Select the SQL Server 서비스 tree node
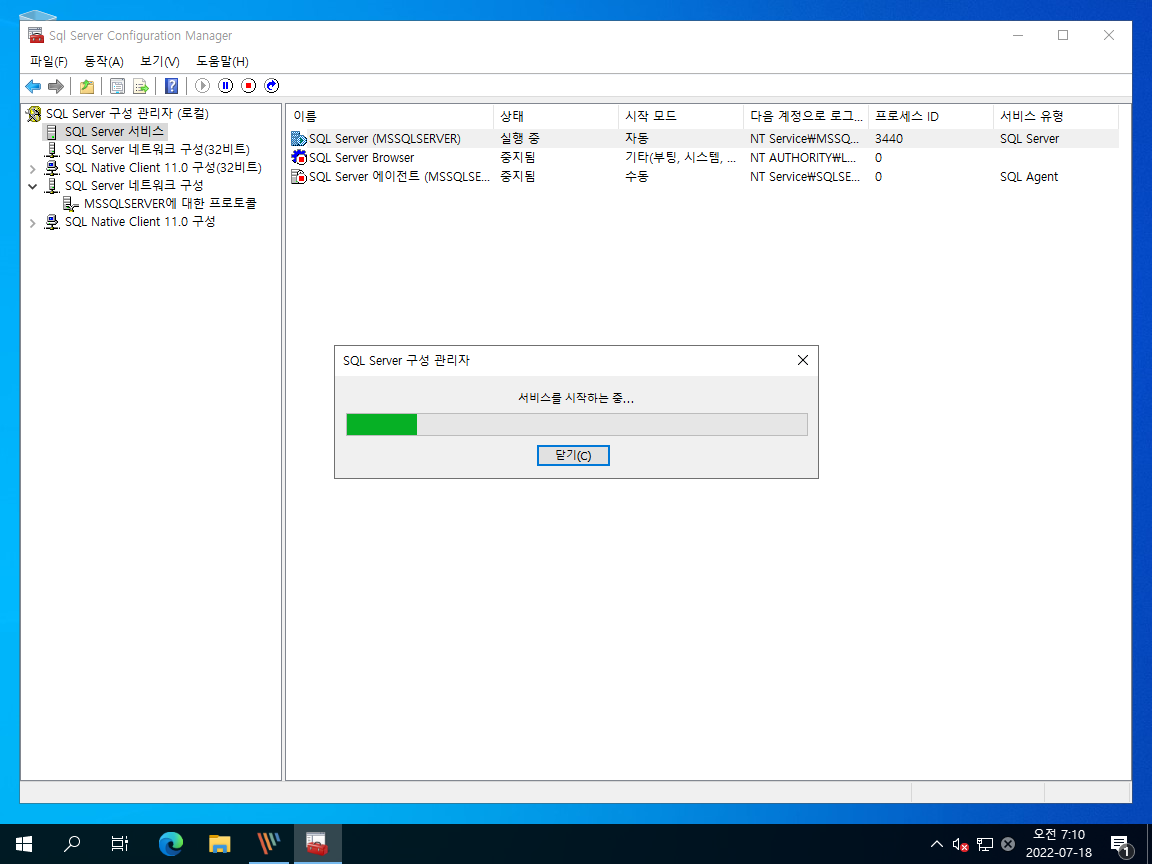This screenshot has width=1152, height=864. (x=114, y=132)
